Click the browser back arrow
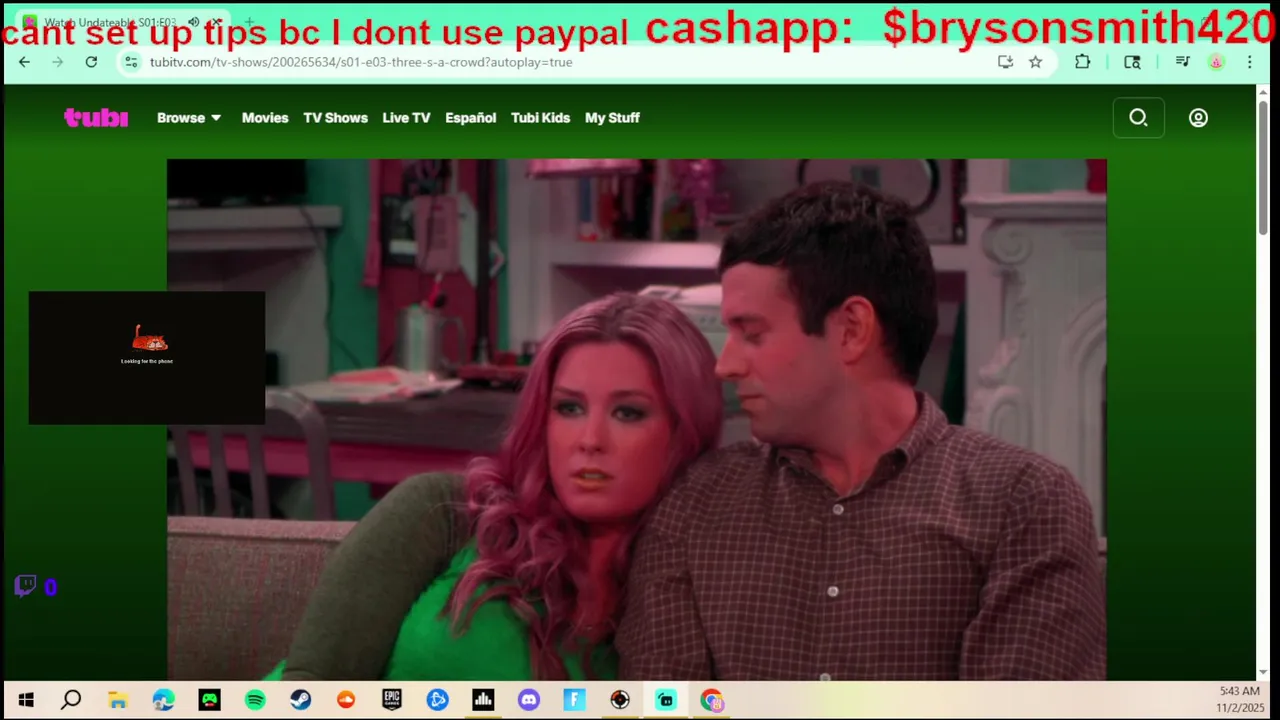 coord(24,62)
